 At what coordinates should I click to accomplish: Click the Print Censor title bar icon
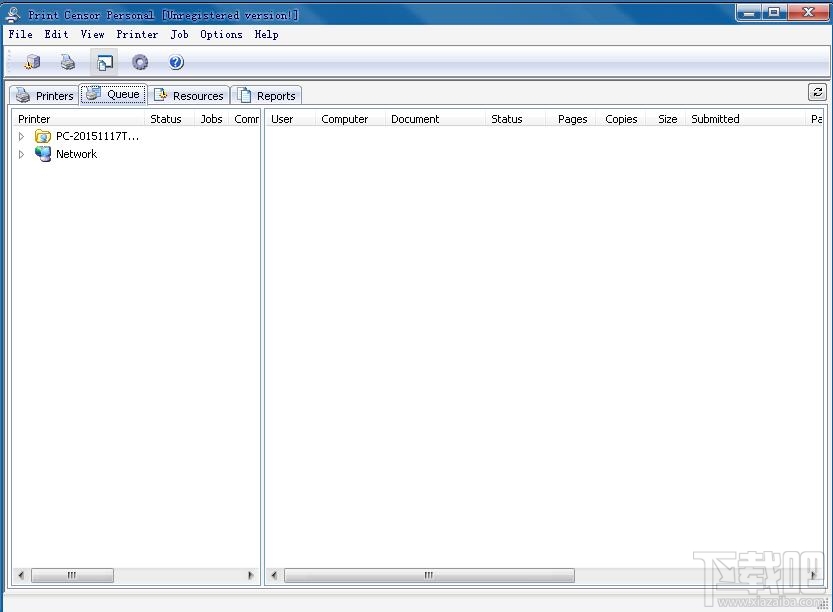click(x=13, y=15)
